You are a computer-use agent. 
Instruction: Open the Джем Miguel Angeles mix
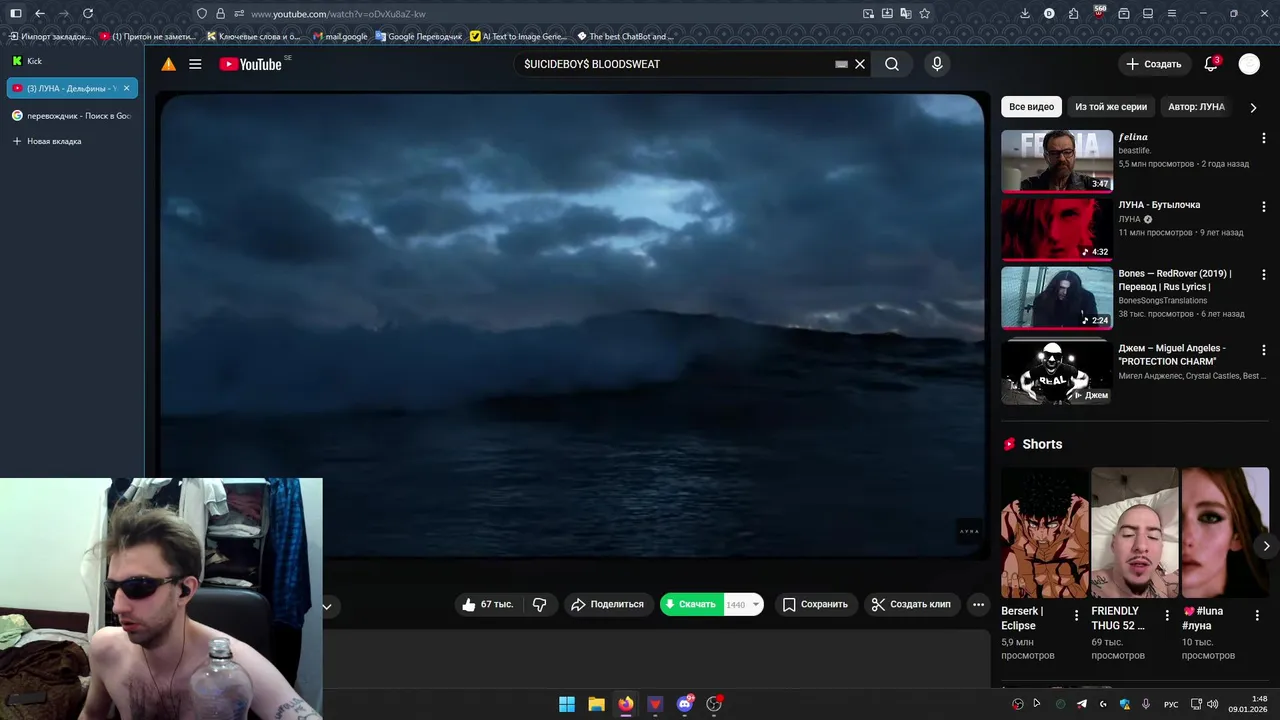point(1057,370)
